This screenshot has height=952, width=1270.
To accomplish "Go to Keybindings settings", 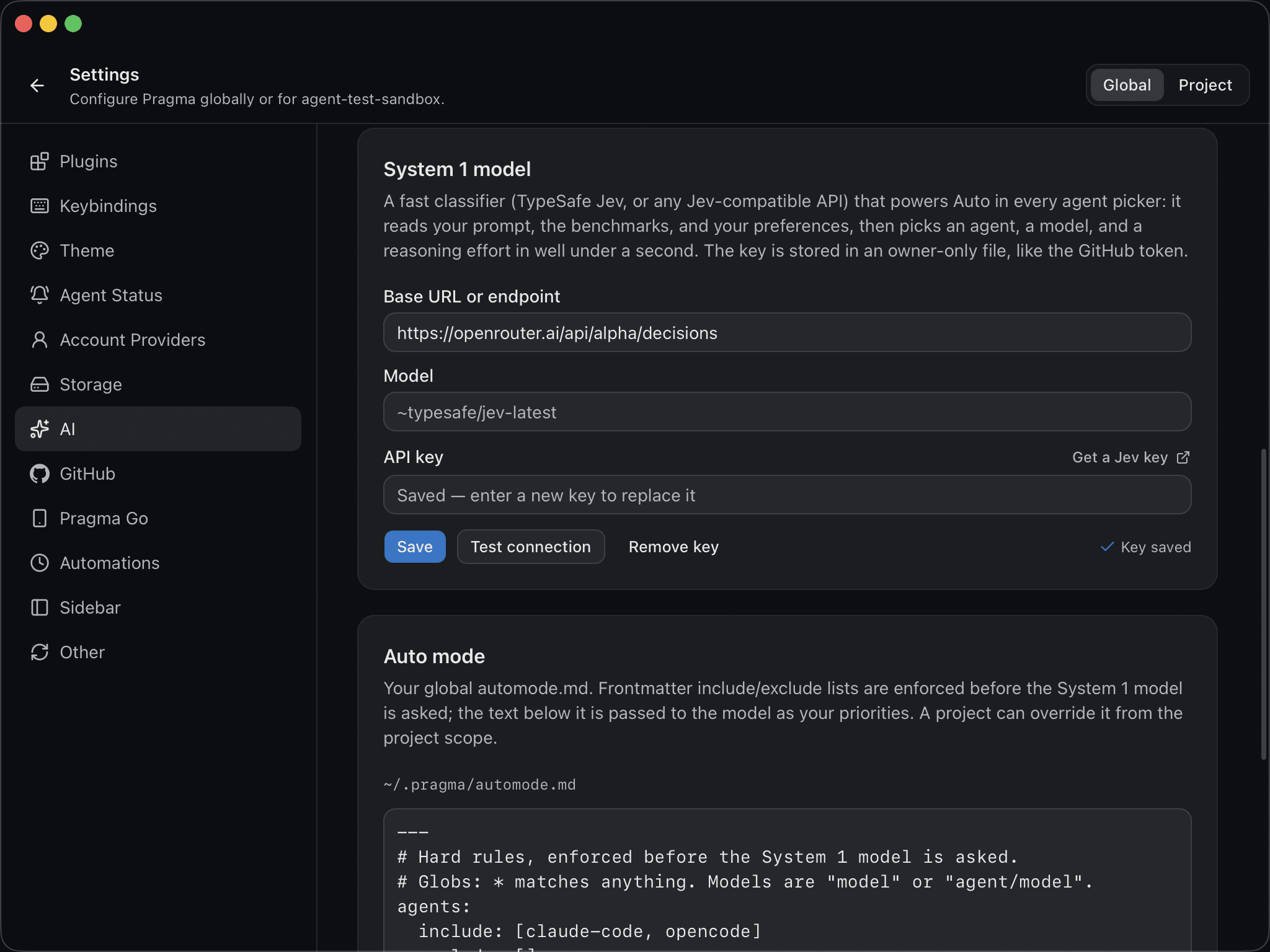I will coord(158,206).
